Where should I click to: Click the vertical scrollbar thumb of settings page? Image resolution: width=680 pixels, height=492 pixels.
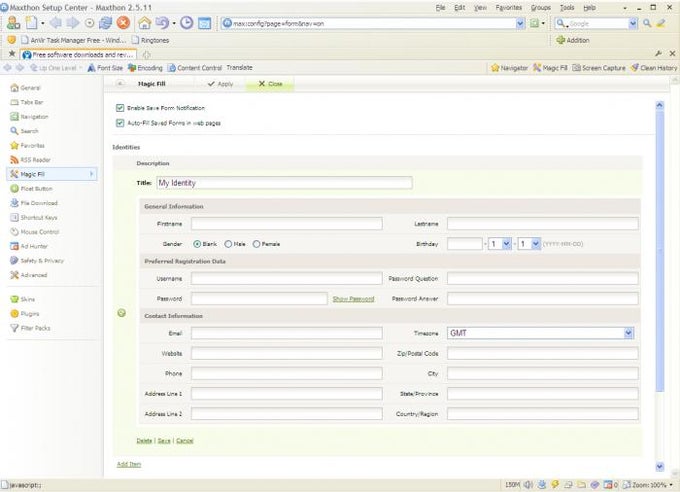coord(660,252)
